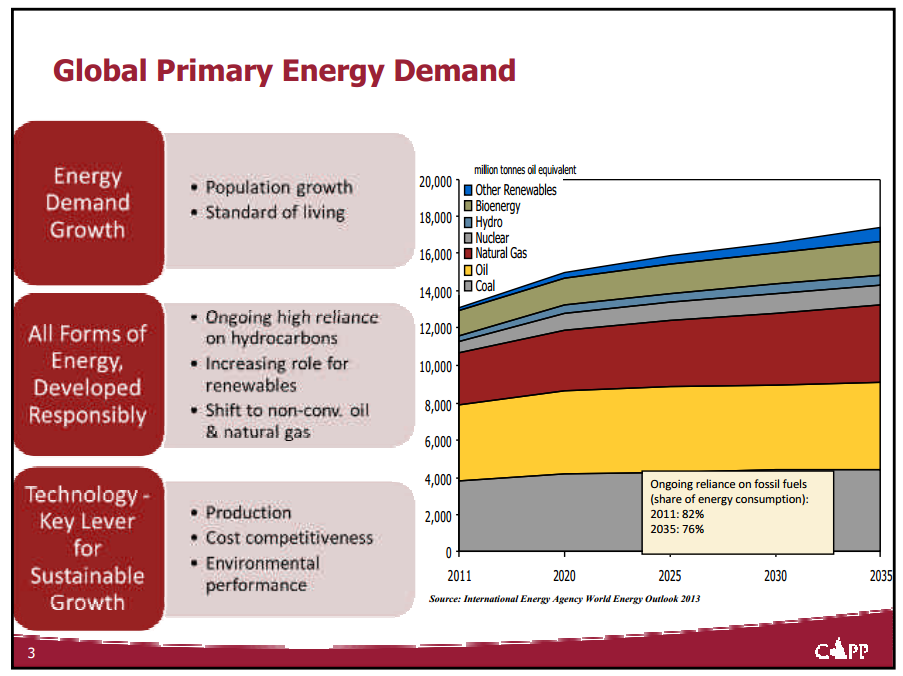The width and height of the screenshot is (903, 676).
Task: Click the slide number 3
Action: [32, 653]
